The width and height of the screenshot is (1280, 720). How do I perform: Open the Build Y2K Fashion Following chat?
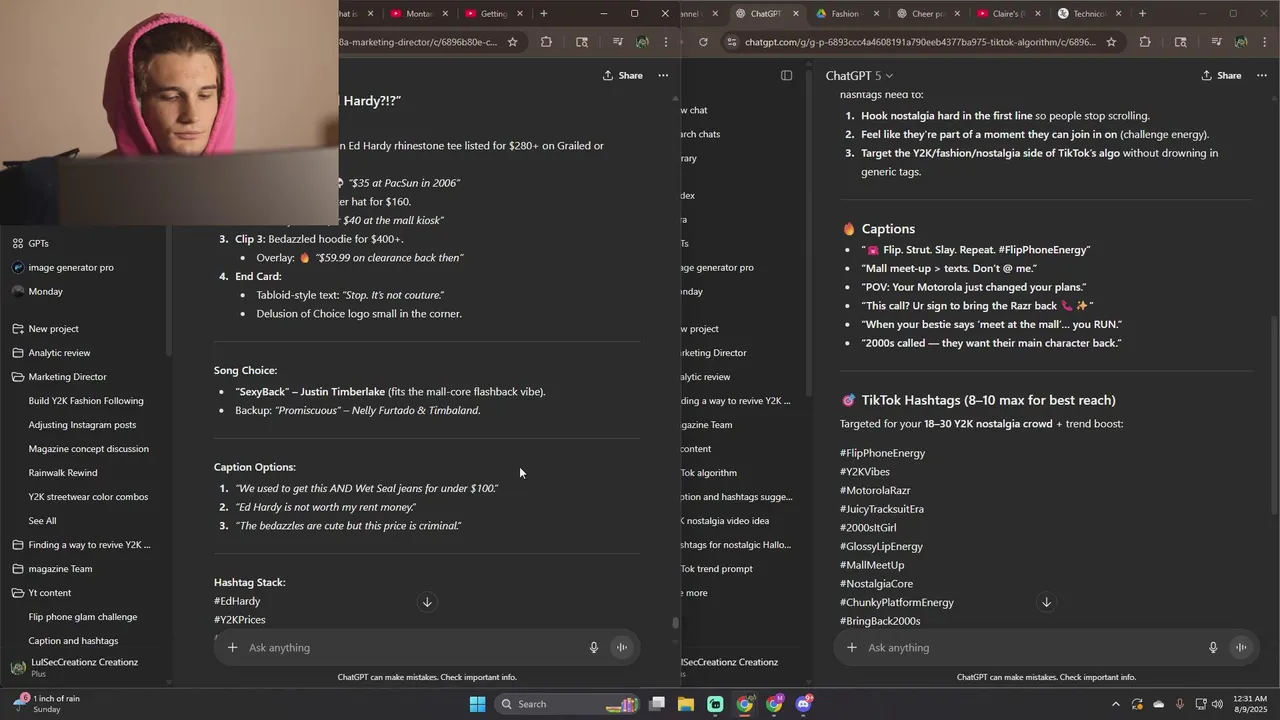[x=86, y=401]
